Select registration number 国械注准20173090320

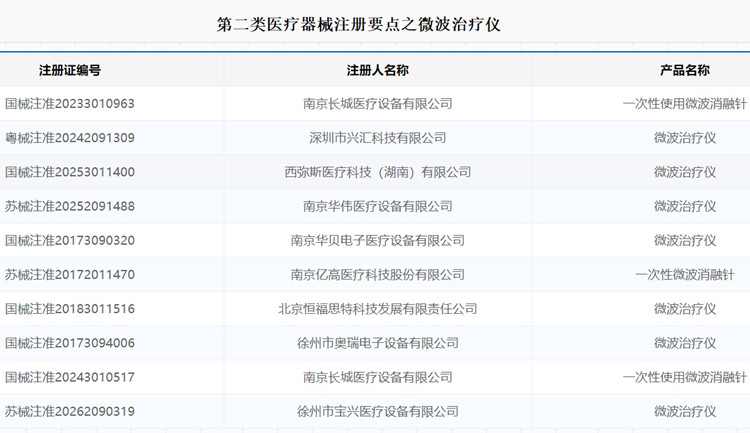click(x=70, y=241)
